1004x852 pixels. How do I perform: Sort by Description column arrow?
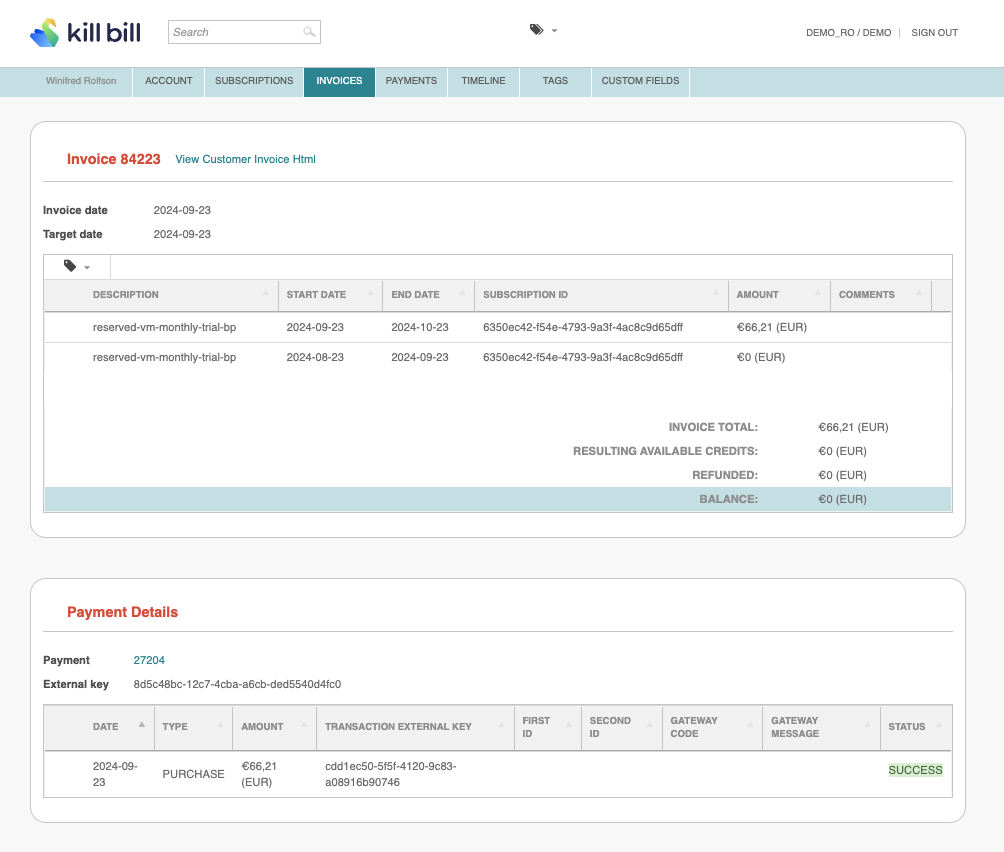[x=266, y=293]
